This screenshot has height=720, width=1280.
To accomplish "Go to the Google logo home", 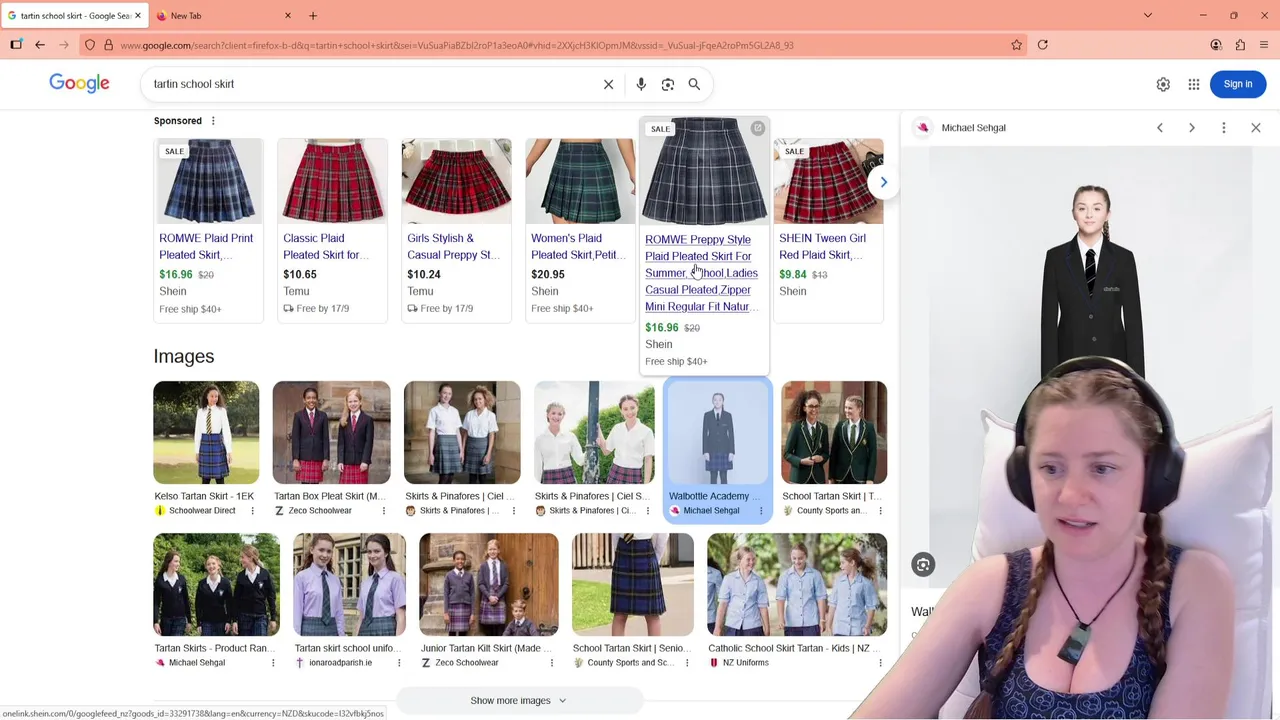I will pyautogui.click(x=79, y=84).
